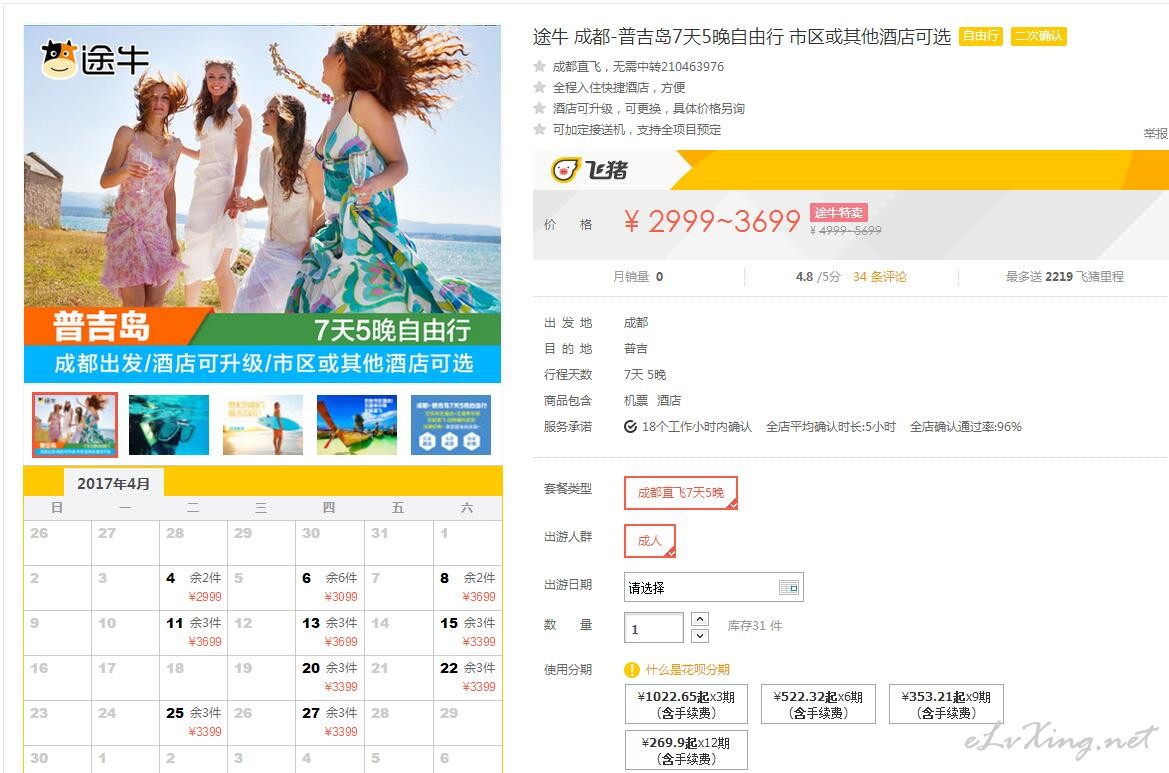The height and width of the screenshot is (773, 1169).
Task: Click the star icon beside 酒店可升级
Action: pyautogui.click(x=540, y=108)
